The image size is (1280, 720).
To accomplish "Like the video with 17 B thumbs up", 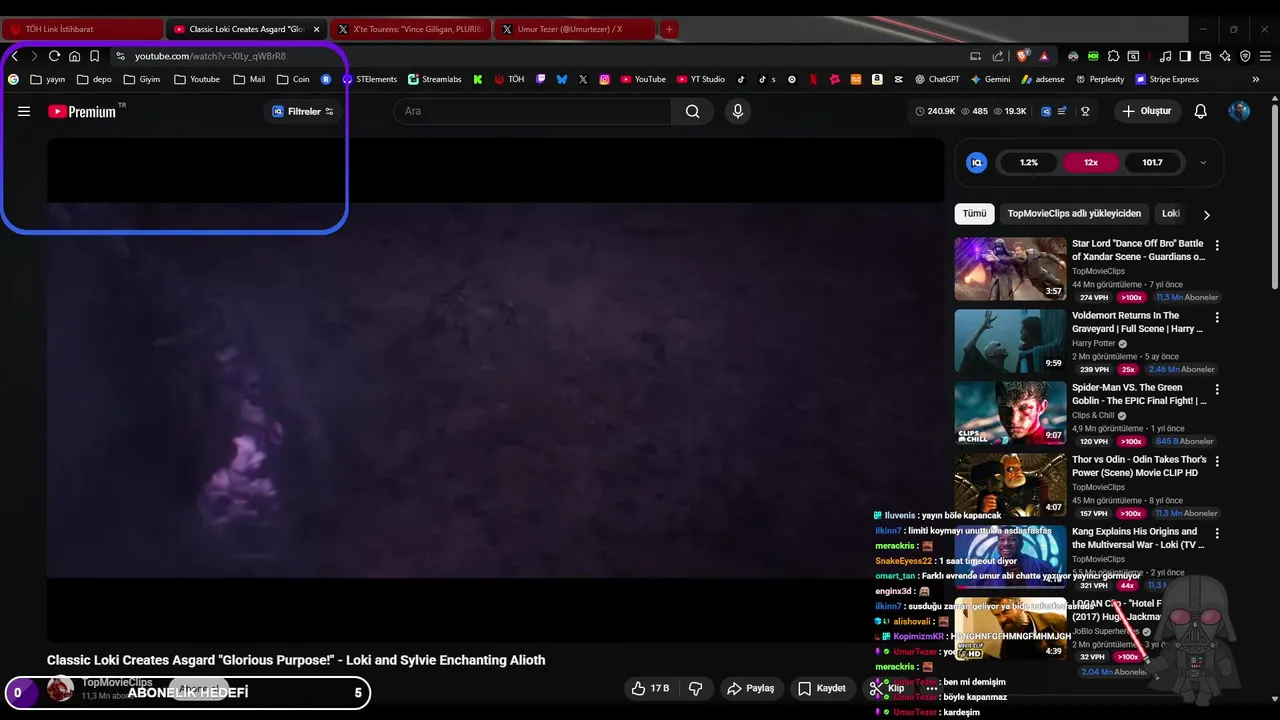I will (649, 688).
